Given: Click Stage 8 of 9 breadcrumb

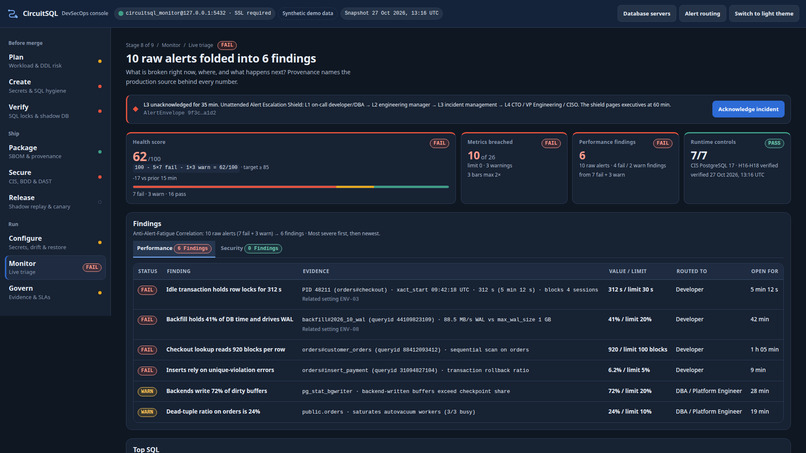Looking at the screenshot, I should pos(140,45).
